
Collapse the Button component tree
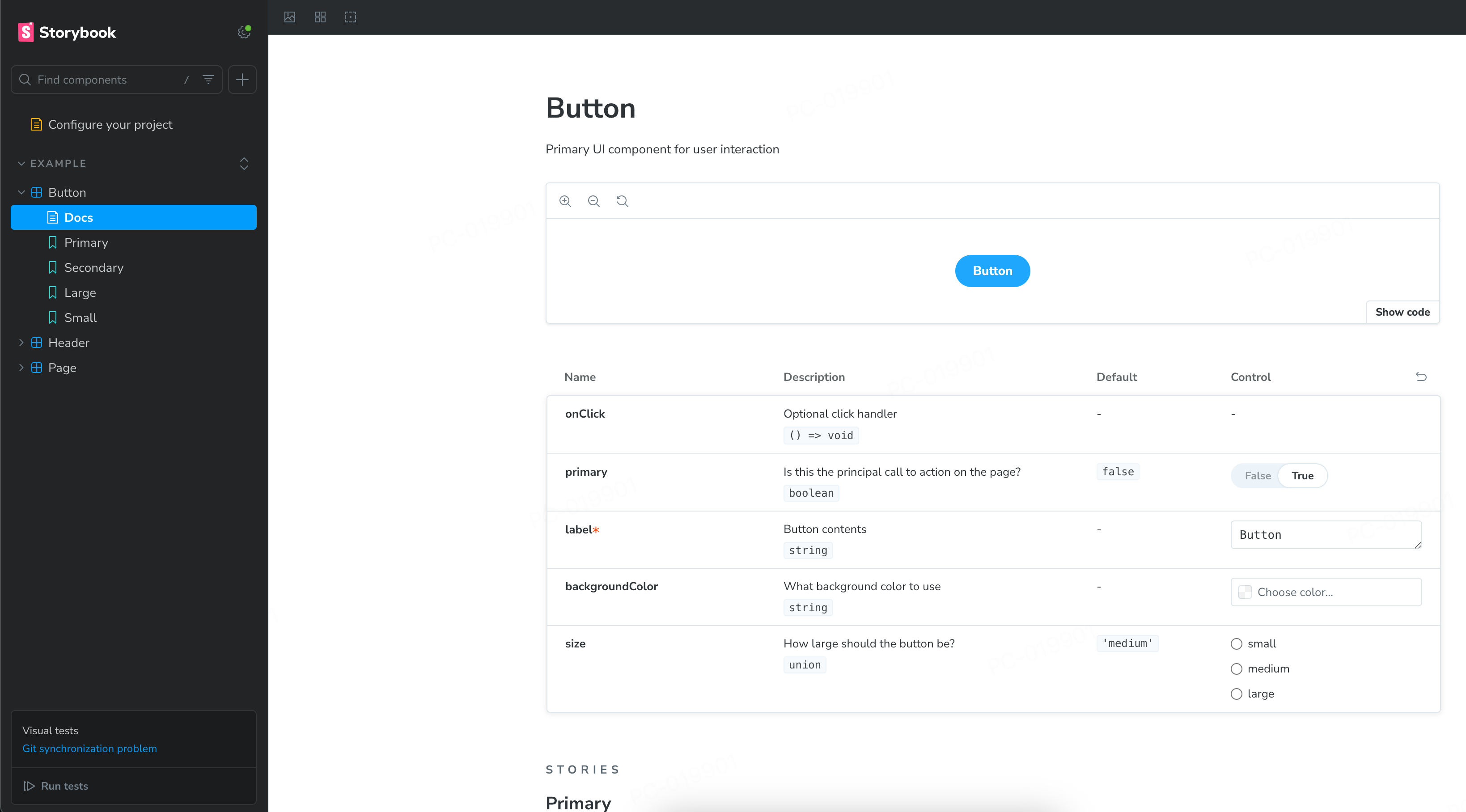click(22, 192)
